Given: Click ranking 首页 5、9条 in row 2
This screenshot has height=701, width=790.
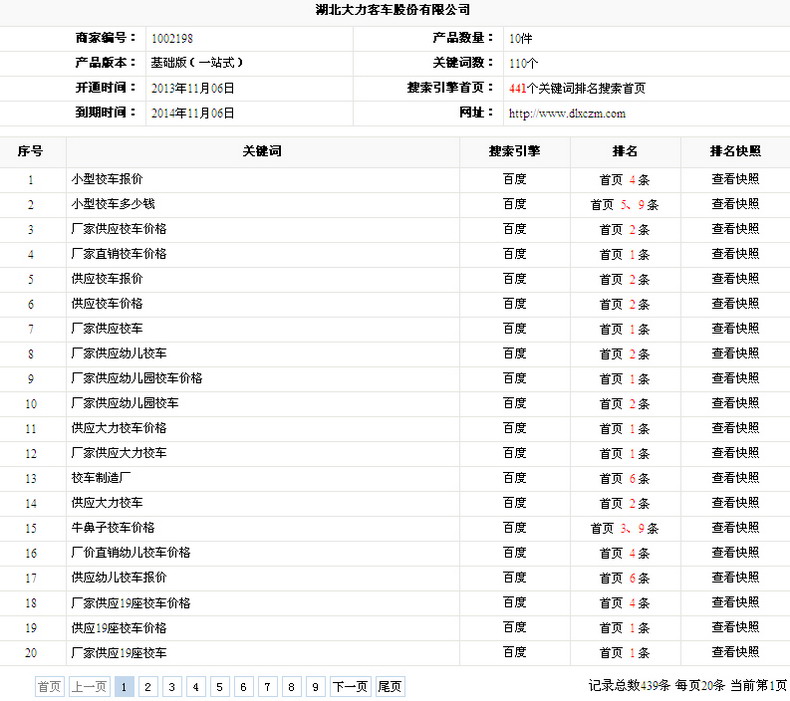Looking at the screenshot, I should pyautogui.click(x=625, y=205).
